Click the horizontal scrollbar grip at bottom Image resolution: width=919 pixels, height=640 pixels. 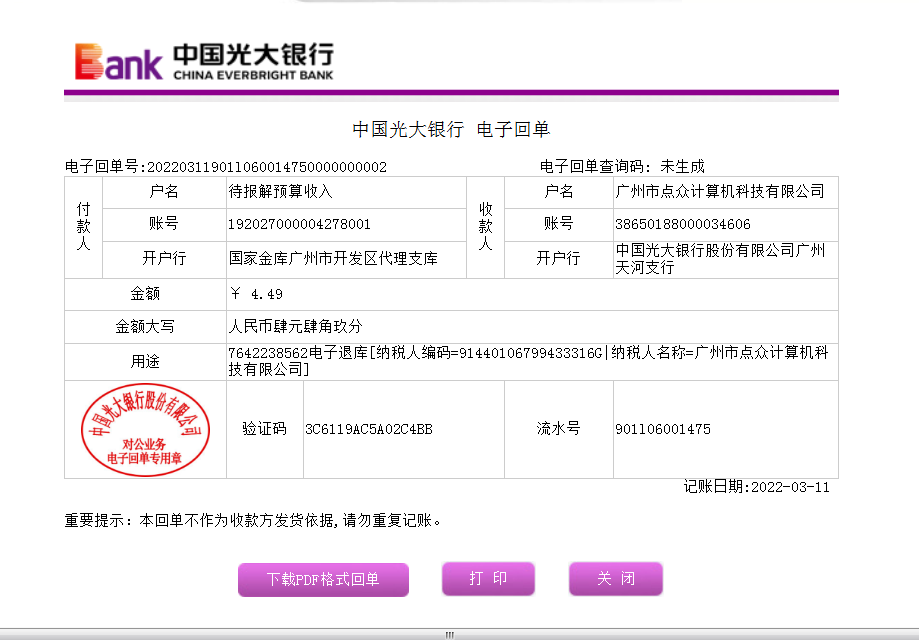[x=450, y=635]
